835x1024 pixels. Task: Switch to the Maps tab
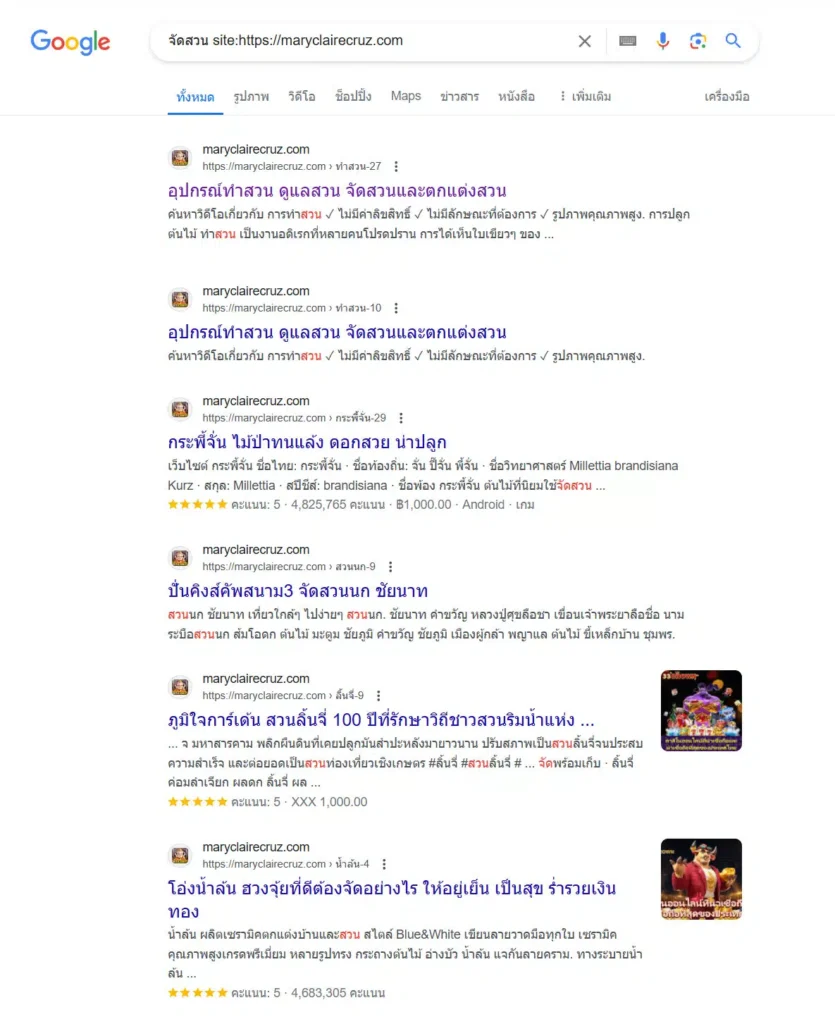pos(405,96)
